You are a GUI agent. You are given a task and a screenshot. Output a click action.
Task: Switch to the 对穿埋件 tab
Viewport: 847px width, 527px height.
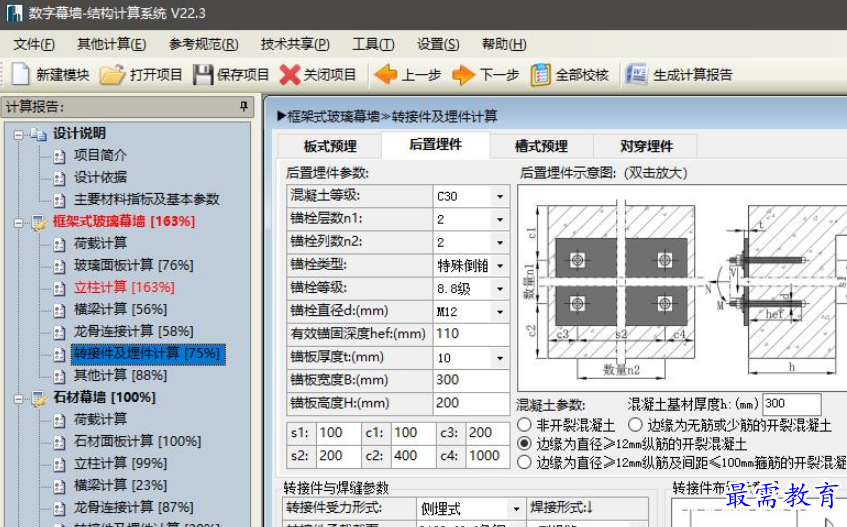pos(646,146)
